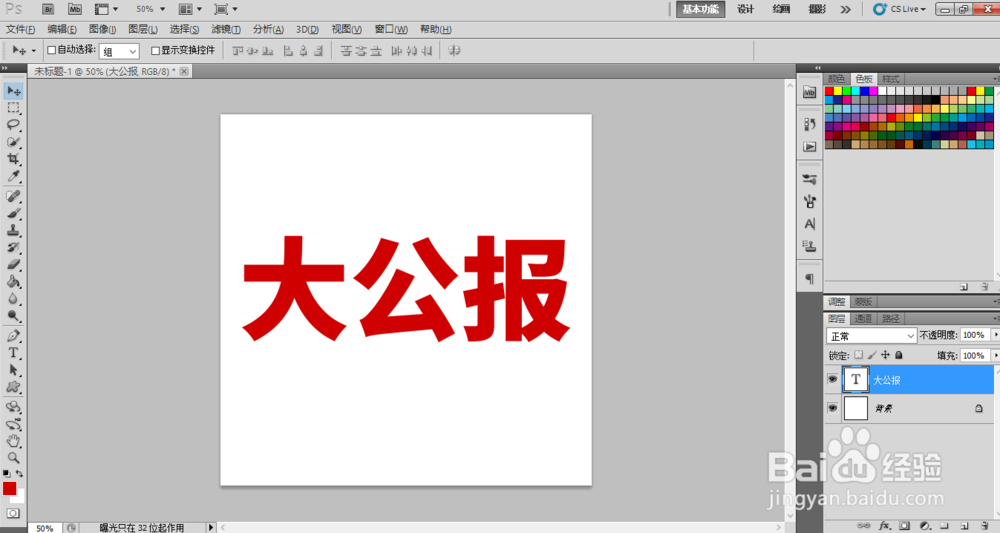Launch Mini Bridge with the Mb icon

pyautogui.click(x=75, y=9)
